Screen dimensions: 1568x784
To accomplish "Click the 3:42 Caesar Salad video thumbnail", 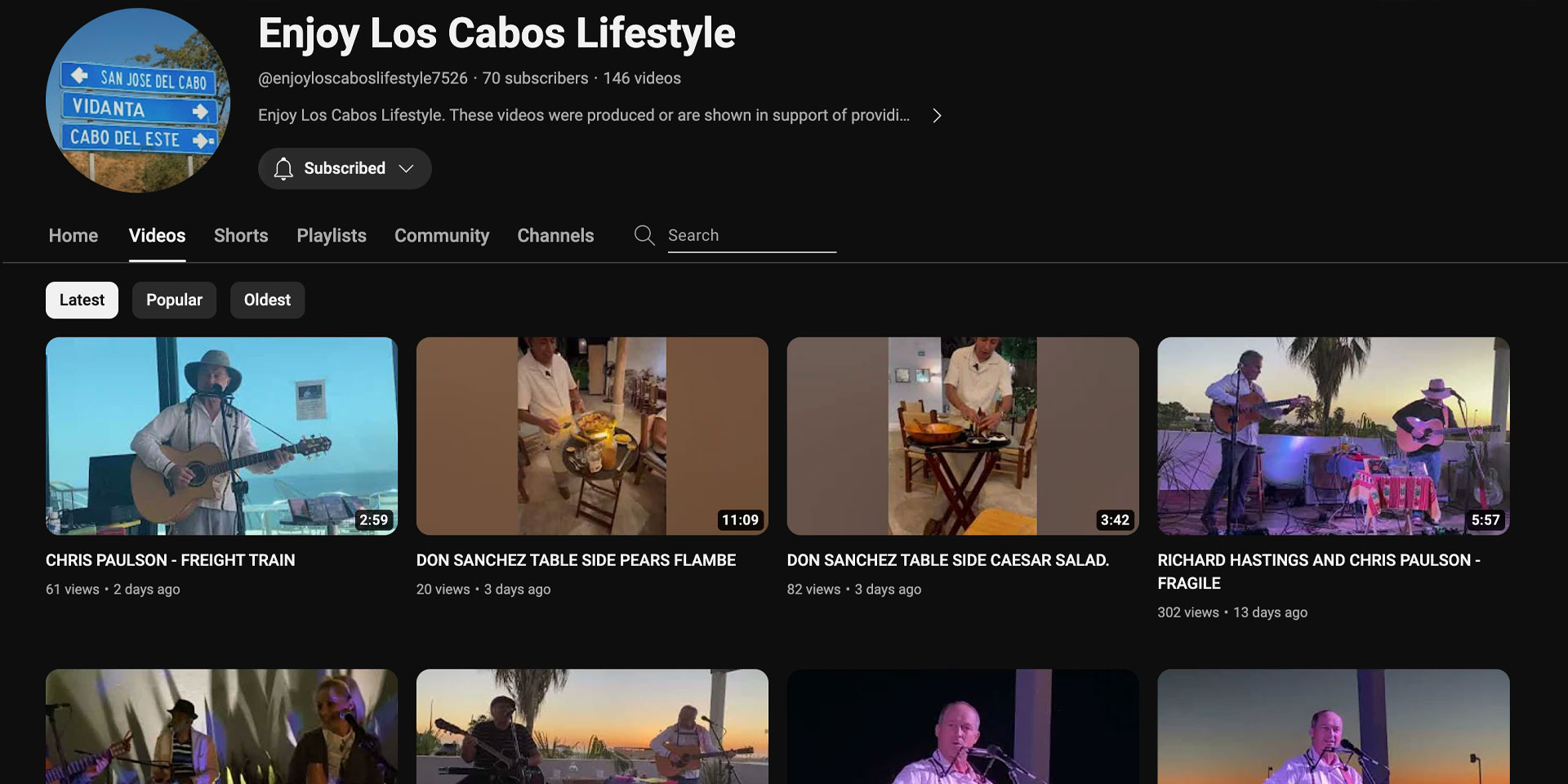I will (962, 436).
